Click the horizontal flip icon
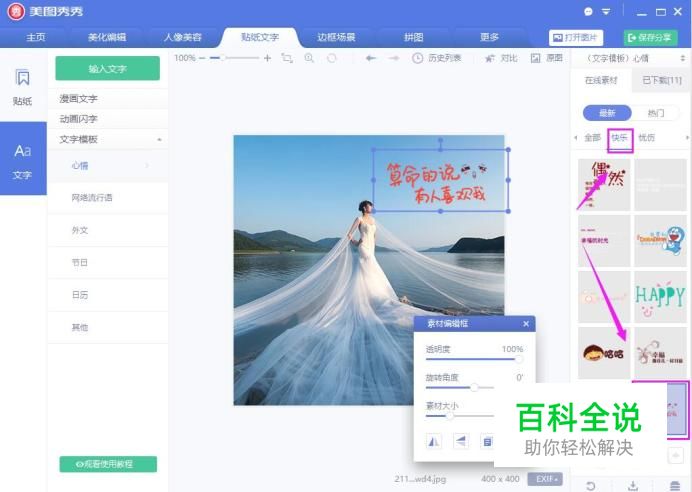 click(x=434, y=441)
